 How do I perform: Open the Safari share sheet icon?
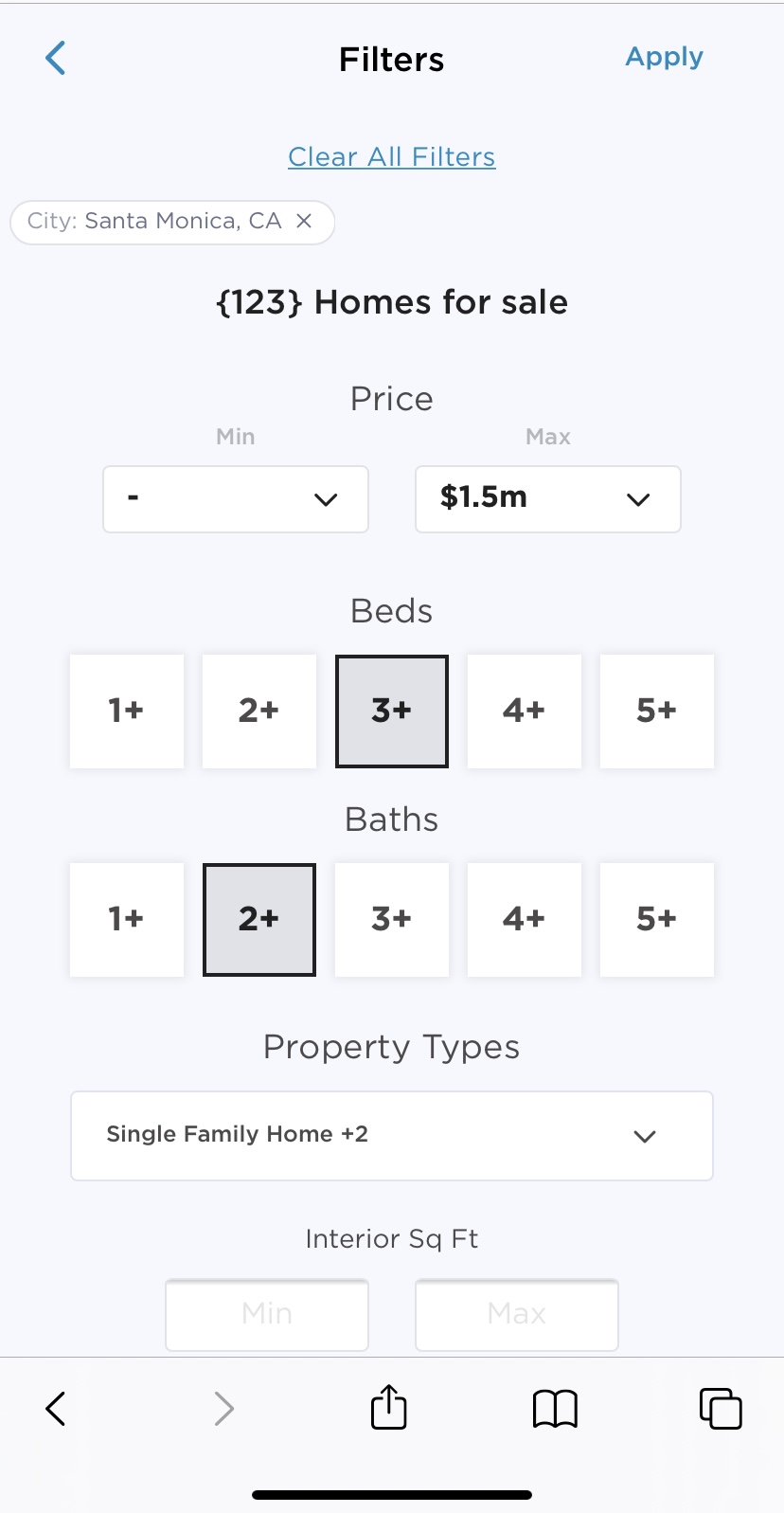[x=389, y=1407]
